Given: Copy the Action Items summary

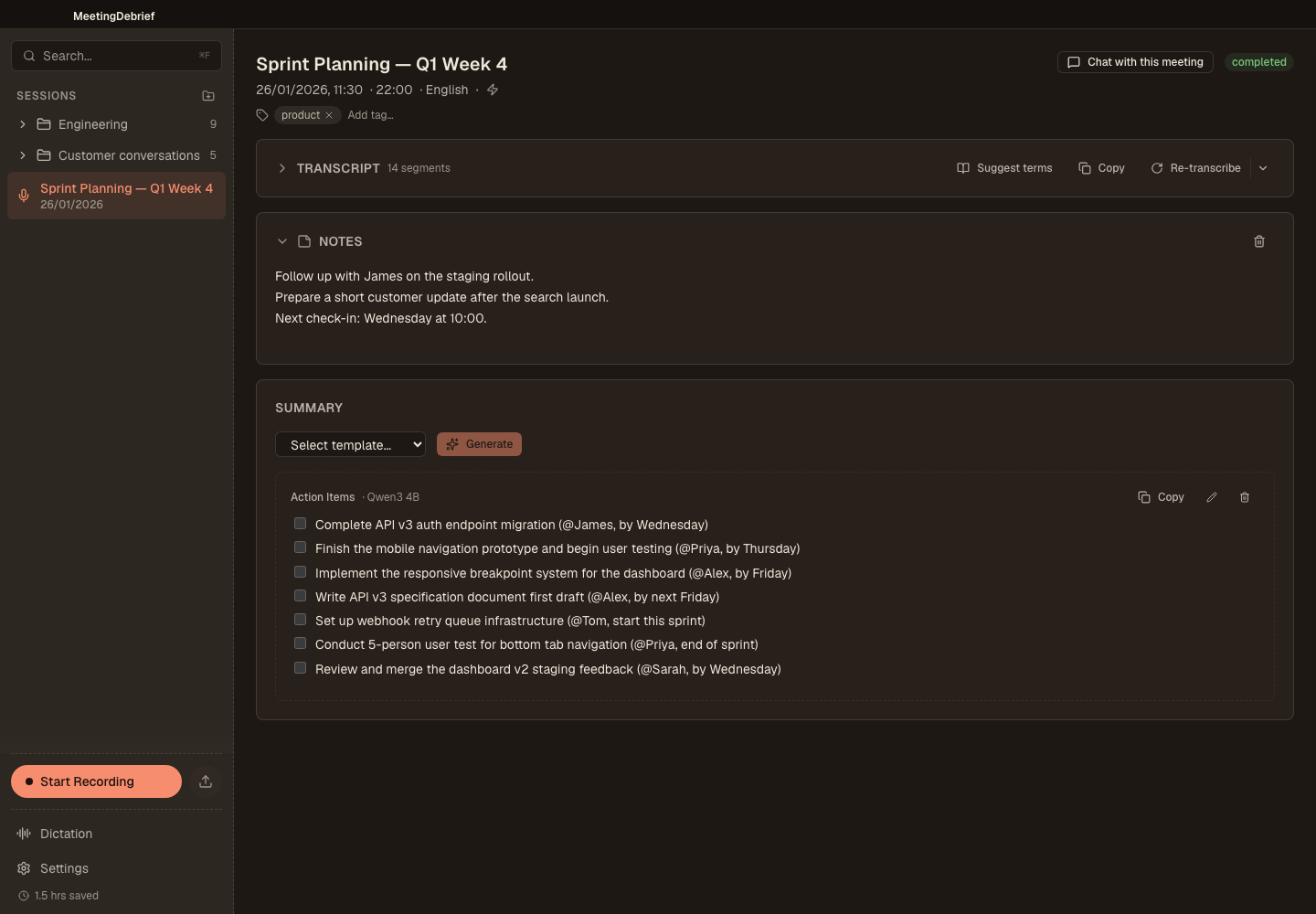Looking at the screenshot, I should (x=1161, y=497).
